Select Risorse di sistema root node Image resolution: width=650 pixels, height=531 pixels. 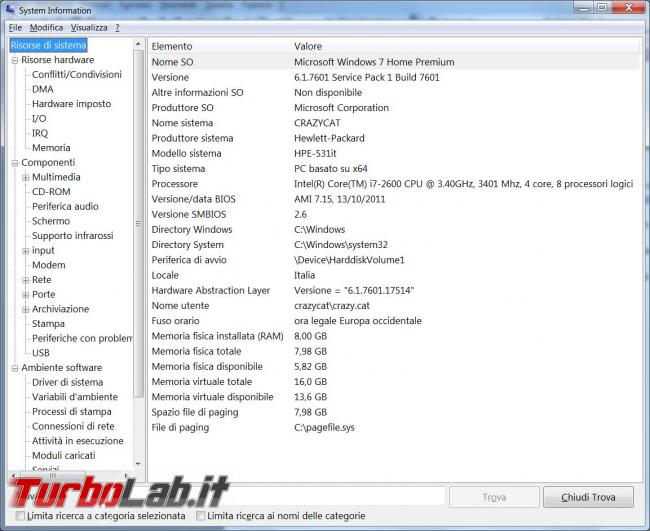point(49,45)
